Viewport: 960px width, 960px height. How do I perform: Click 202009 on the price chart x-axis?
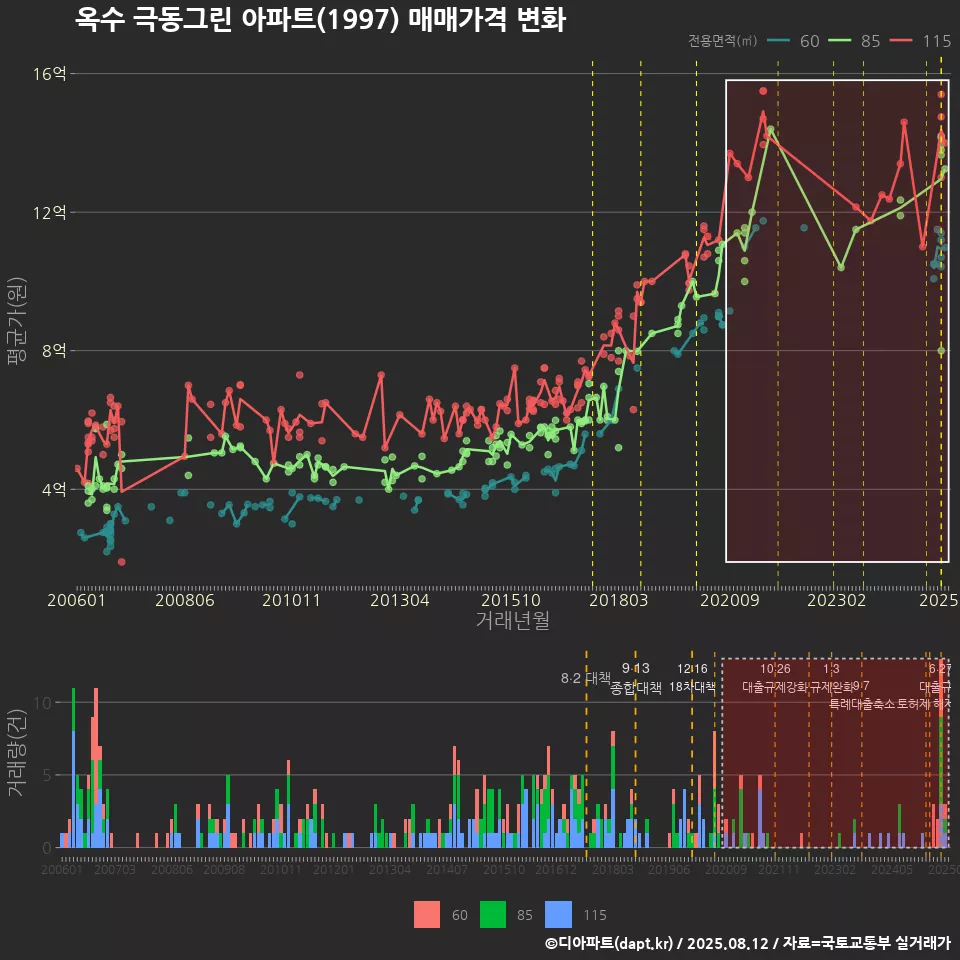point(730,600)
